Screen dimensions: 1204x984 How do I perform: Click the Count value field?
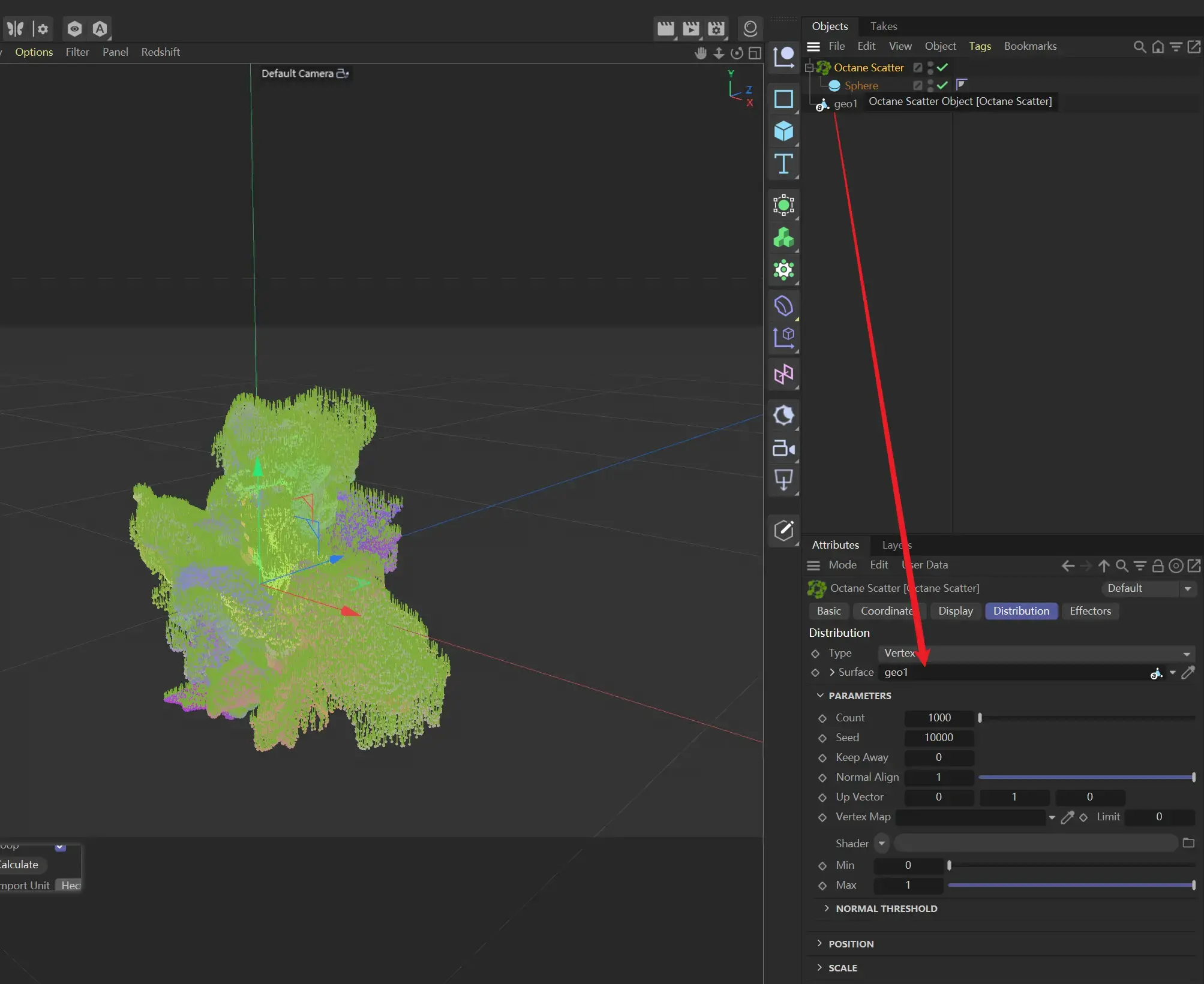coord(939,718)
